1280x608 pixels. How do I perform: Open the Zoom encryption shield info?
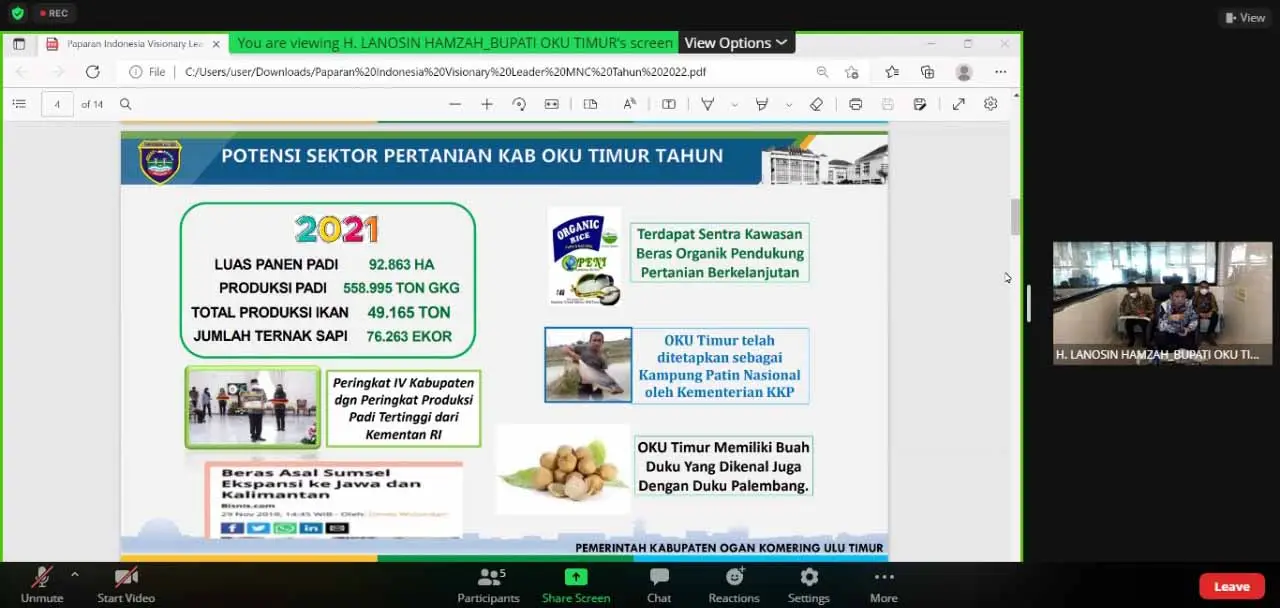click(17, 13)
